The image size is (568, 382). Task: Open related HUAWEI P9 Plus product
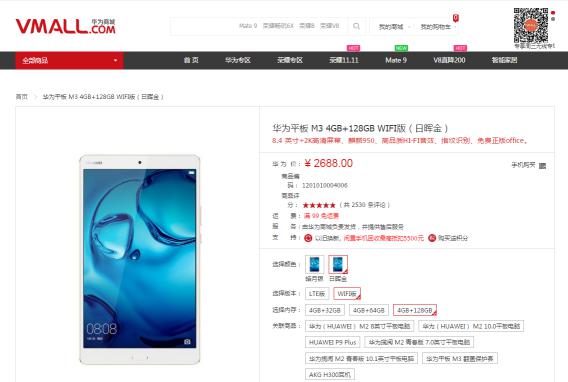point(333,342)
